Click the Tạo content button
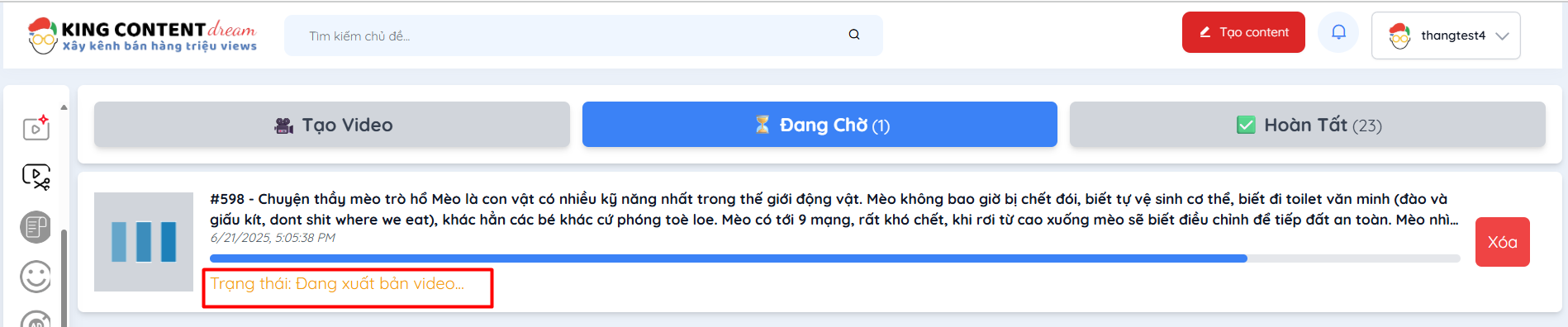This screenshot has height=327, width=1568. tap(1243, 32)
